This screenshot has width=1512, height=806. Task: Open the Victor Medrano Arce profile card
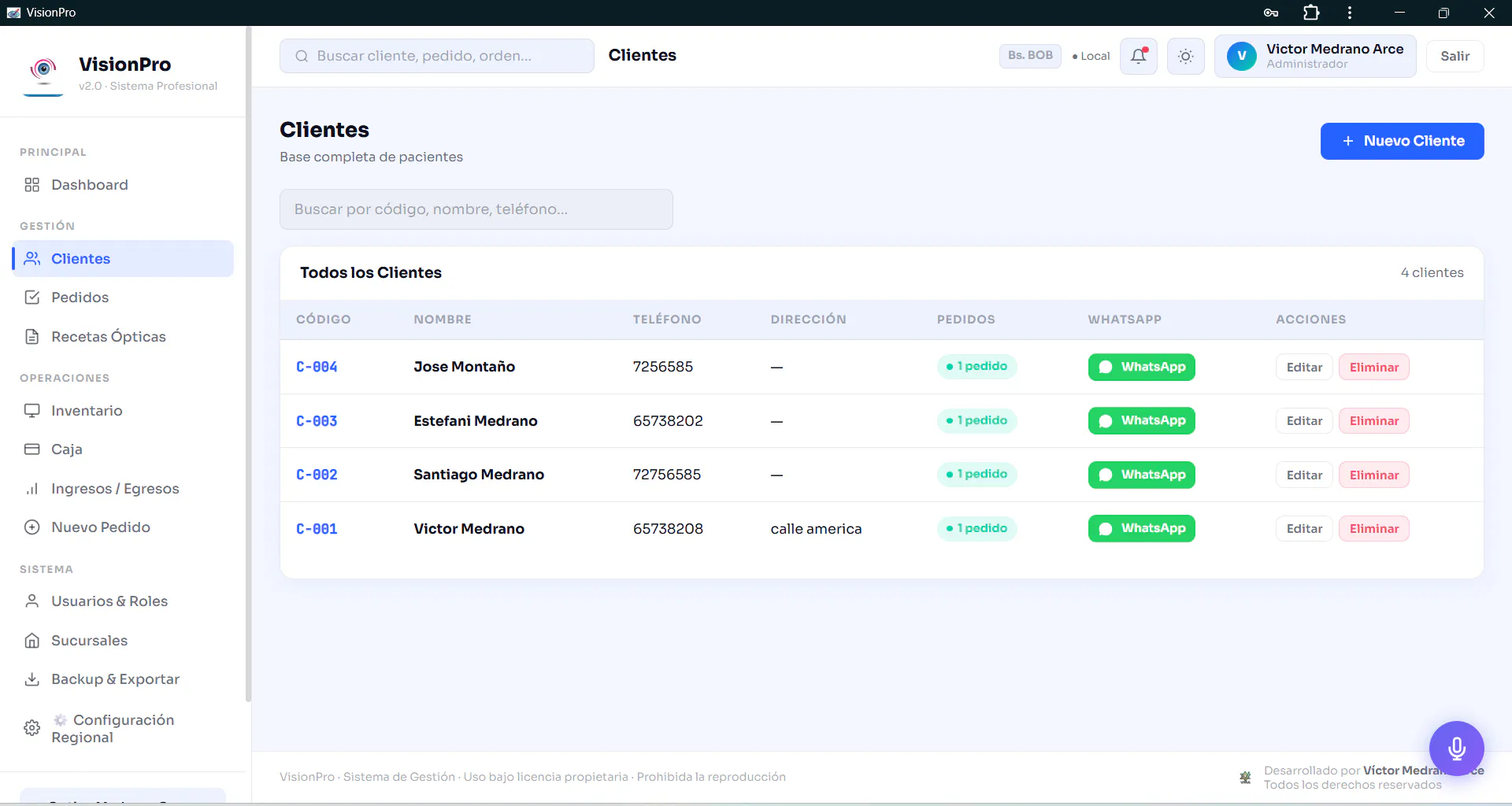pos(1315,56)
